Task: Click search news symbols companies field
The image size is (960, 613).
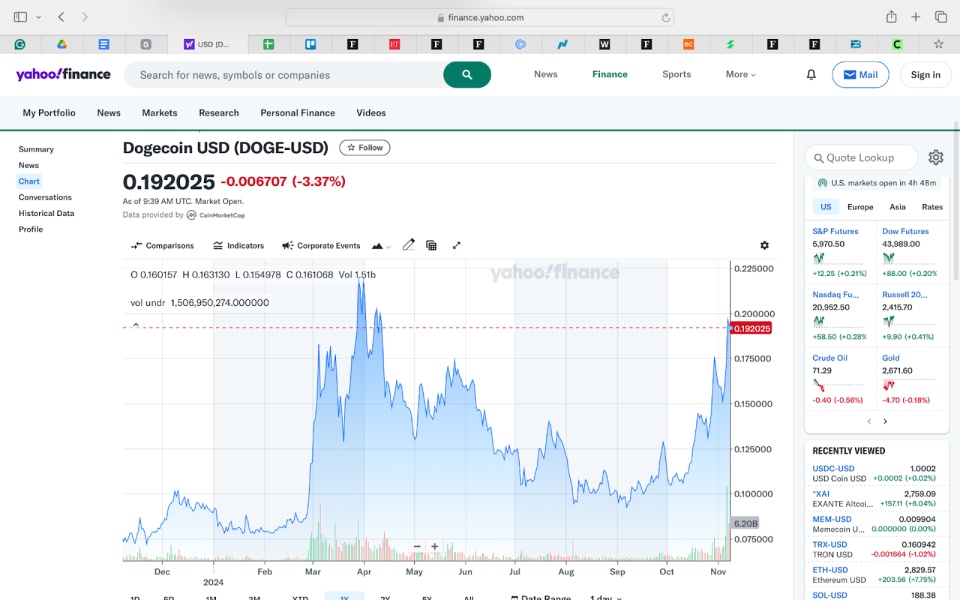Action: [x=283, y=75]
